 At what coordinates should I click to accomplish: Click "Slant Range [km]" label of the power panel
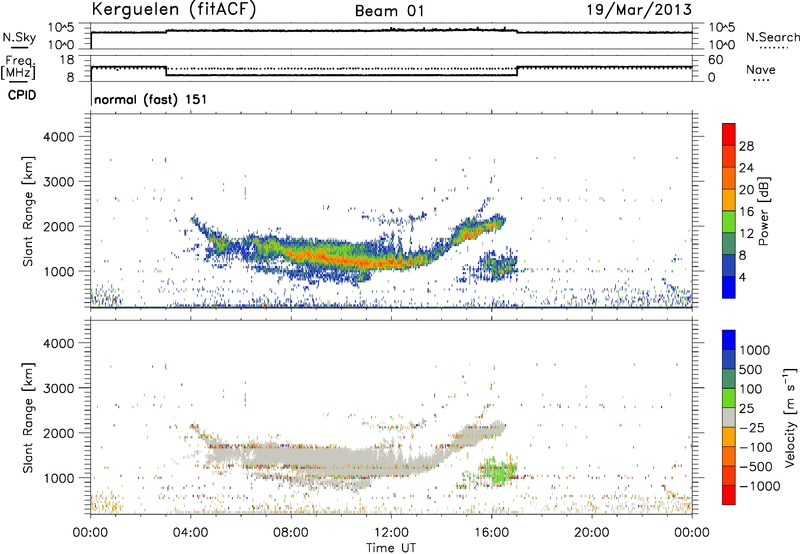click(28, 211)
